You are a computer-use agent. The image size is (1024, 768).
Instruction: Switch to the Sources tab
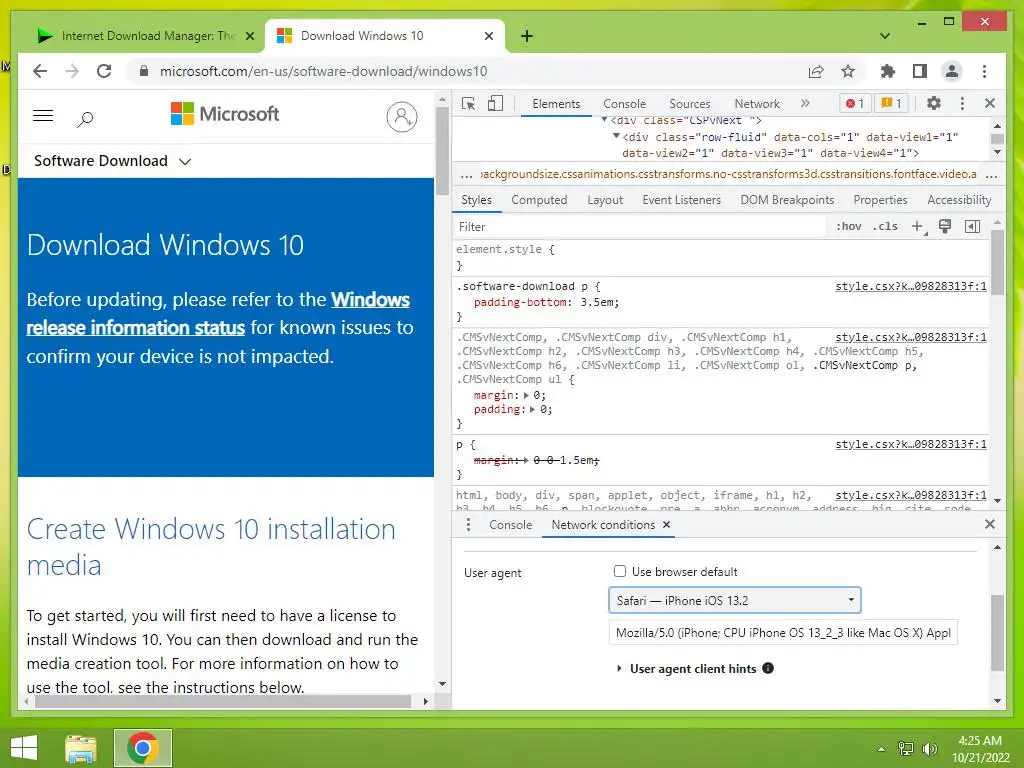point(690,103)
